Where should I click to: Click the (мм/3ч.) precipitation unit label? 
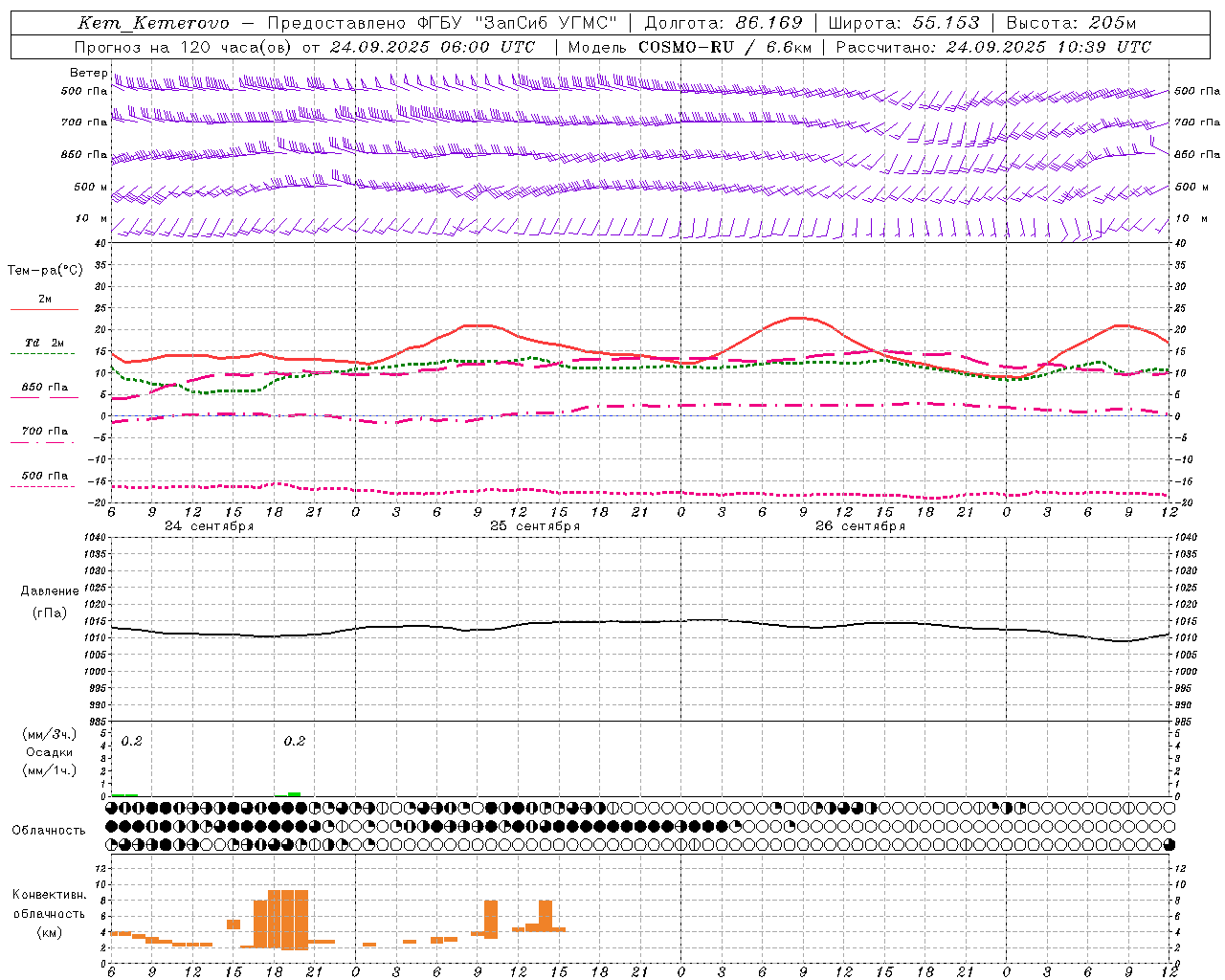tap(49, 734)
